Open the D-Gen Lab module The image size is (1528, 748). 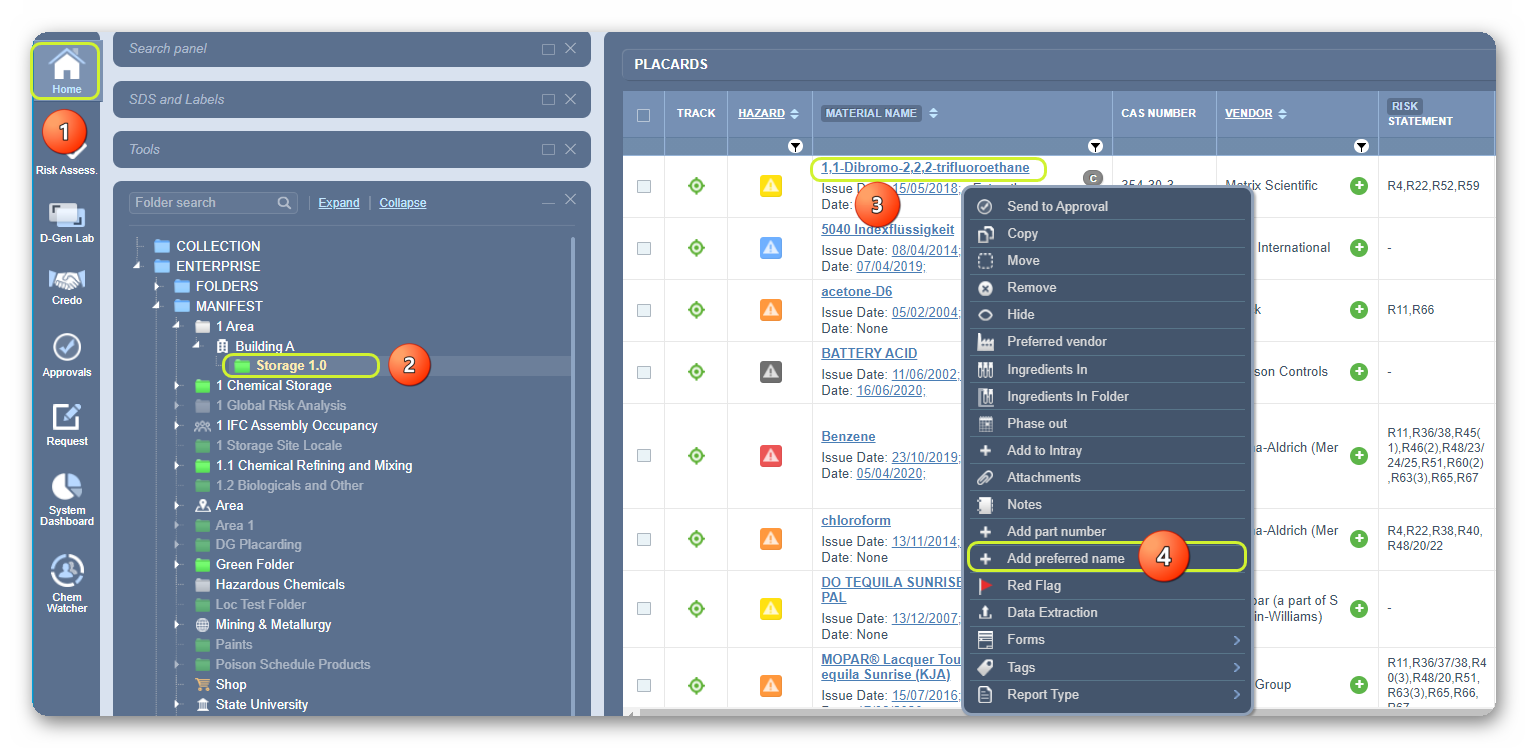click(66, 223)
